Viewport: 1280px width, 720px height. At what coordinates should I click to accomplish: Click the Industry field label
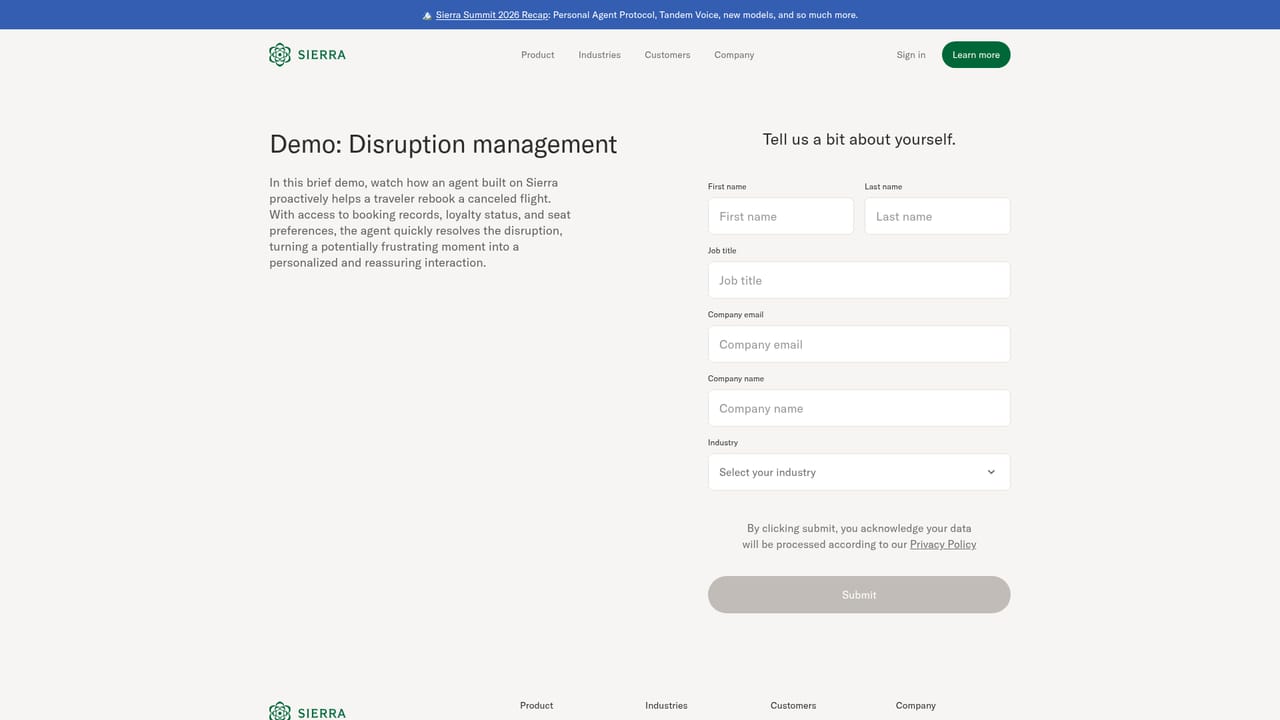coord(723,442)
